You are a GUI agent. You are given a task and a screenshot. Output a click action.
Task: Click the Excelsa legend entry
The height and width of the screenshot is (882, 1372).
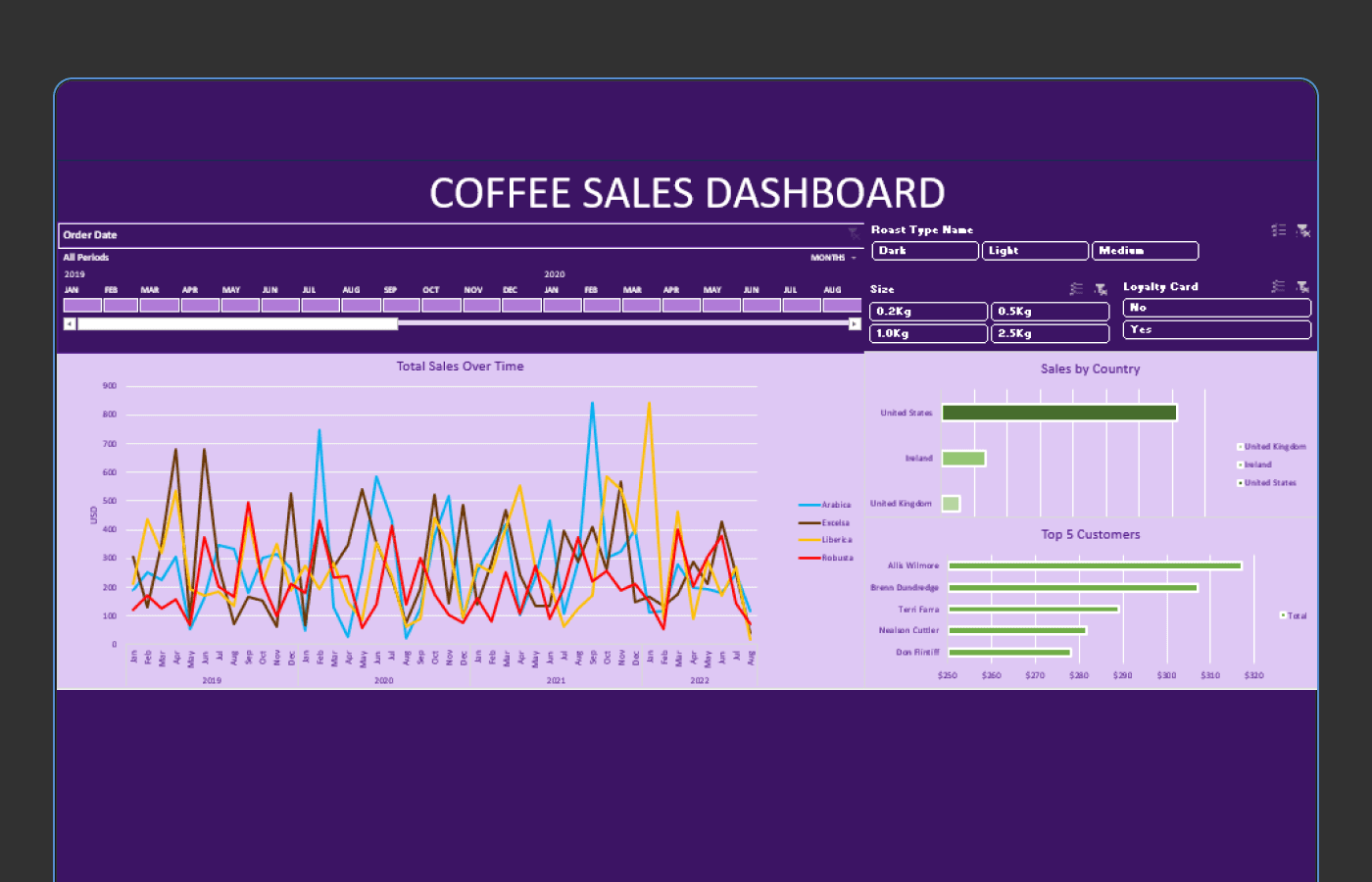pos(824,522)
